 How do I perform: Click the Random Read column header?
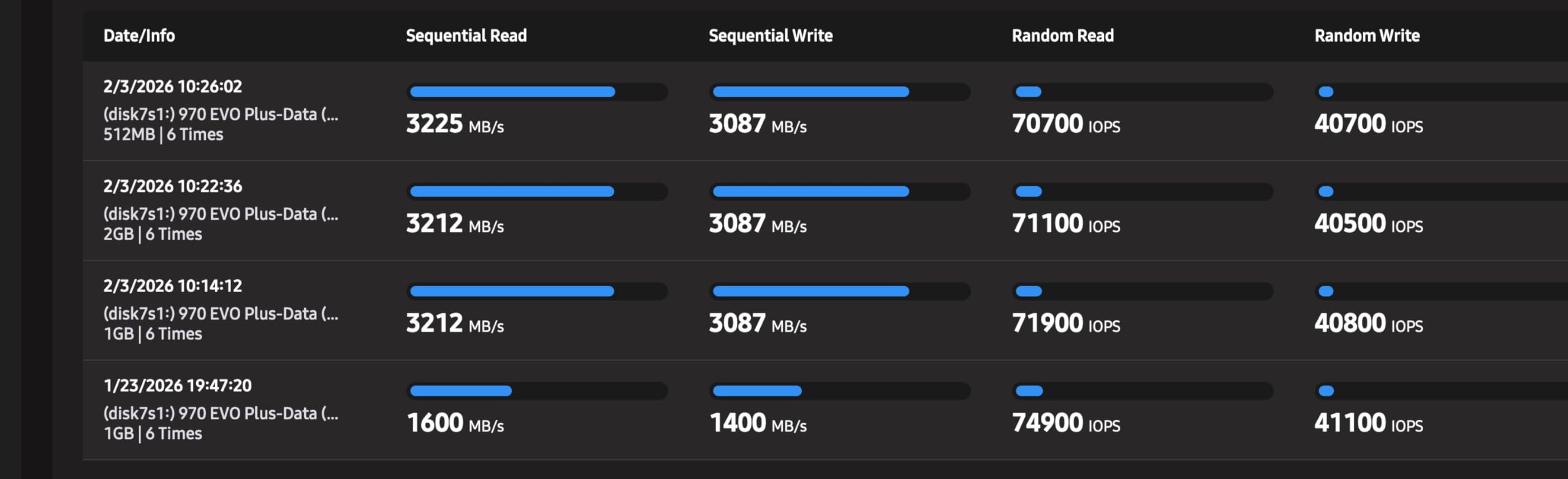coord(1062,36)
